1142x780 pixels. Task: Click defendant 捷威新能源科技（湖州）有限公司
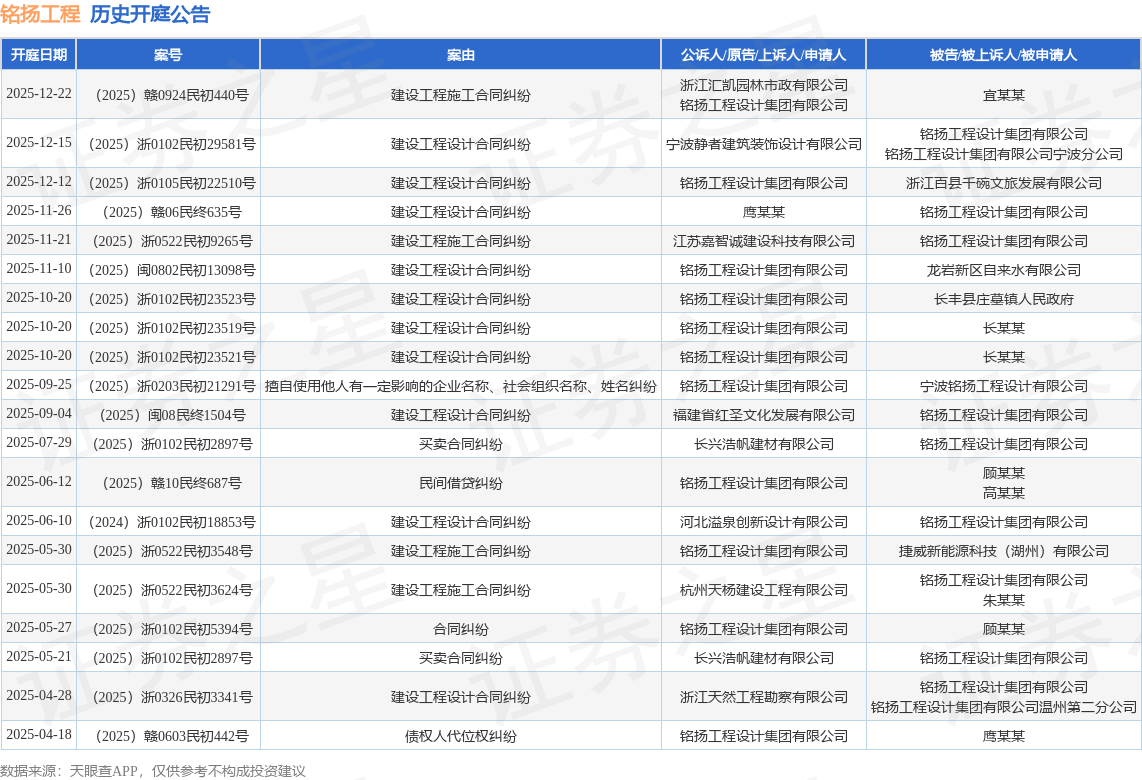[1004, 551]
